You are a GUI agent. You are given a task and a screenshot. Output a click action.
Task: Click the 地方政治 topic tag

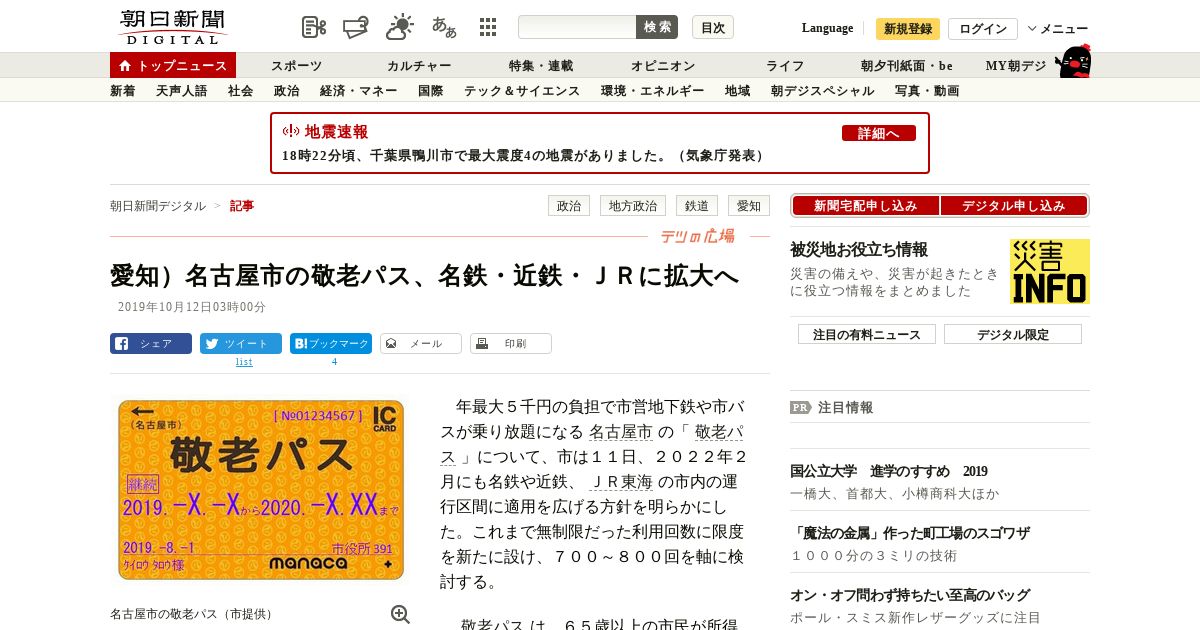pyautogui.click(x=633, y=206)
